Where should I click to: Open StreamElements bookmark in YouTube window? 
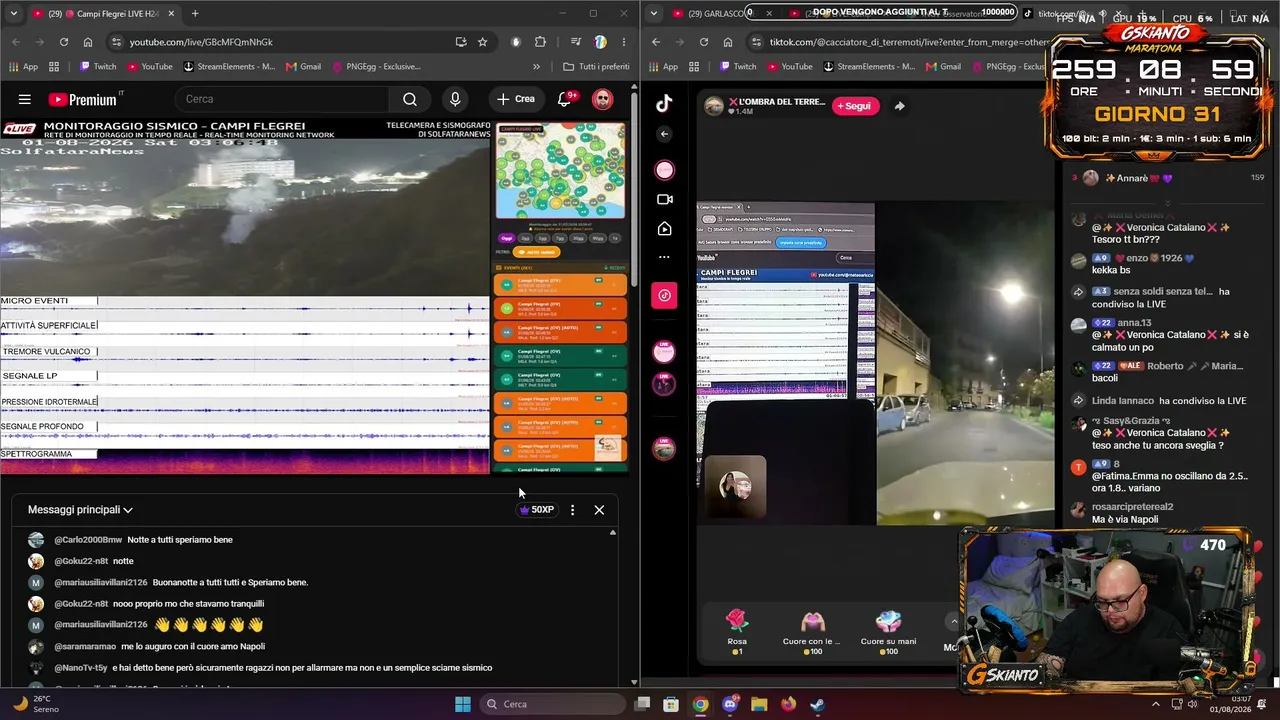[229, 67]
